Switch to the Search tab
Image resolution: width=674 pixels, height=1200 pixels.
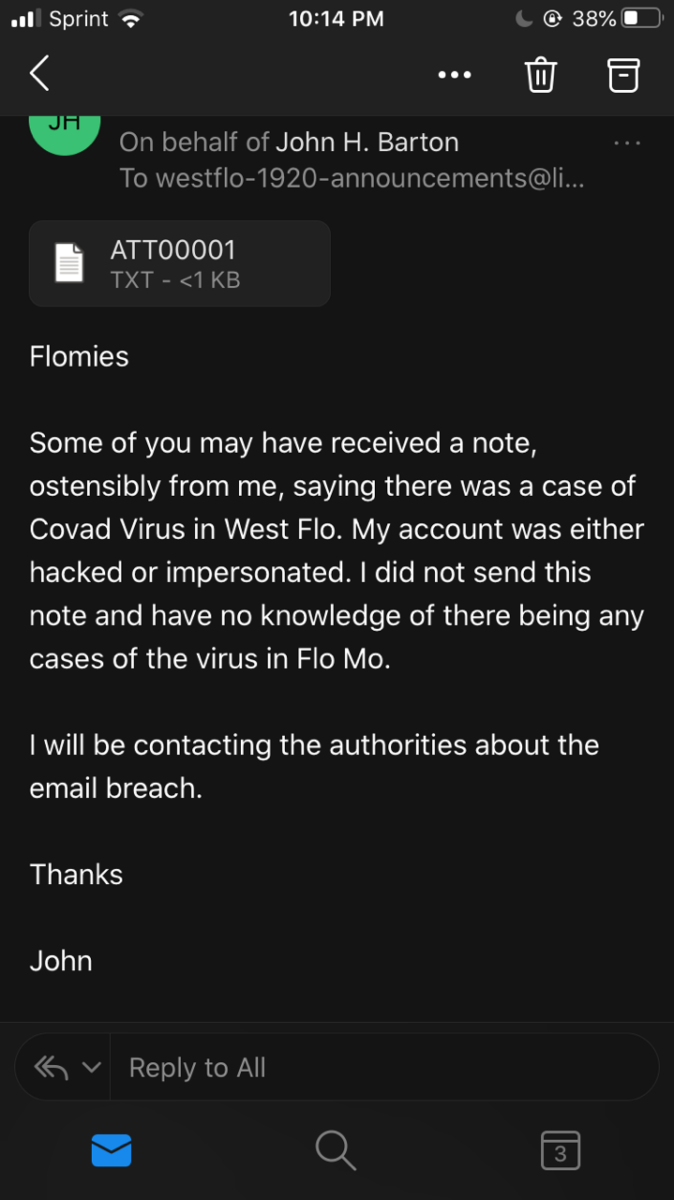[x=336, y=1151]
